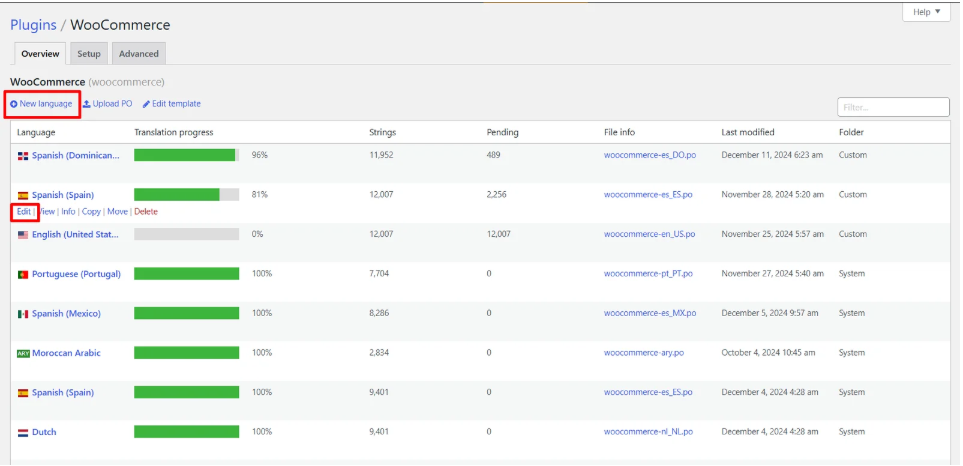Click strings count 2,834
The image size is (963, 466).
click(379, 353)
